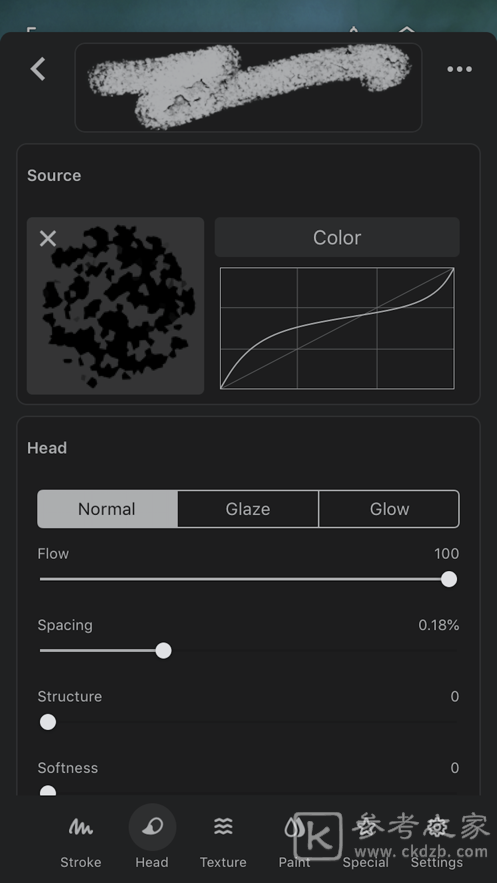Click the Color source button
Image resolution: width=497 pixels, height=883 pixels.
point(337,237)
